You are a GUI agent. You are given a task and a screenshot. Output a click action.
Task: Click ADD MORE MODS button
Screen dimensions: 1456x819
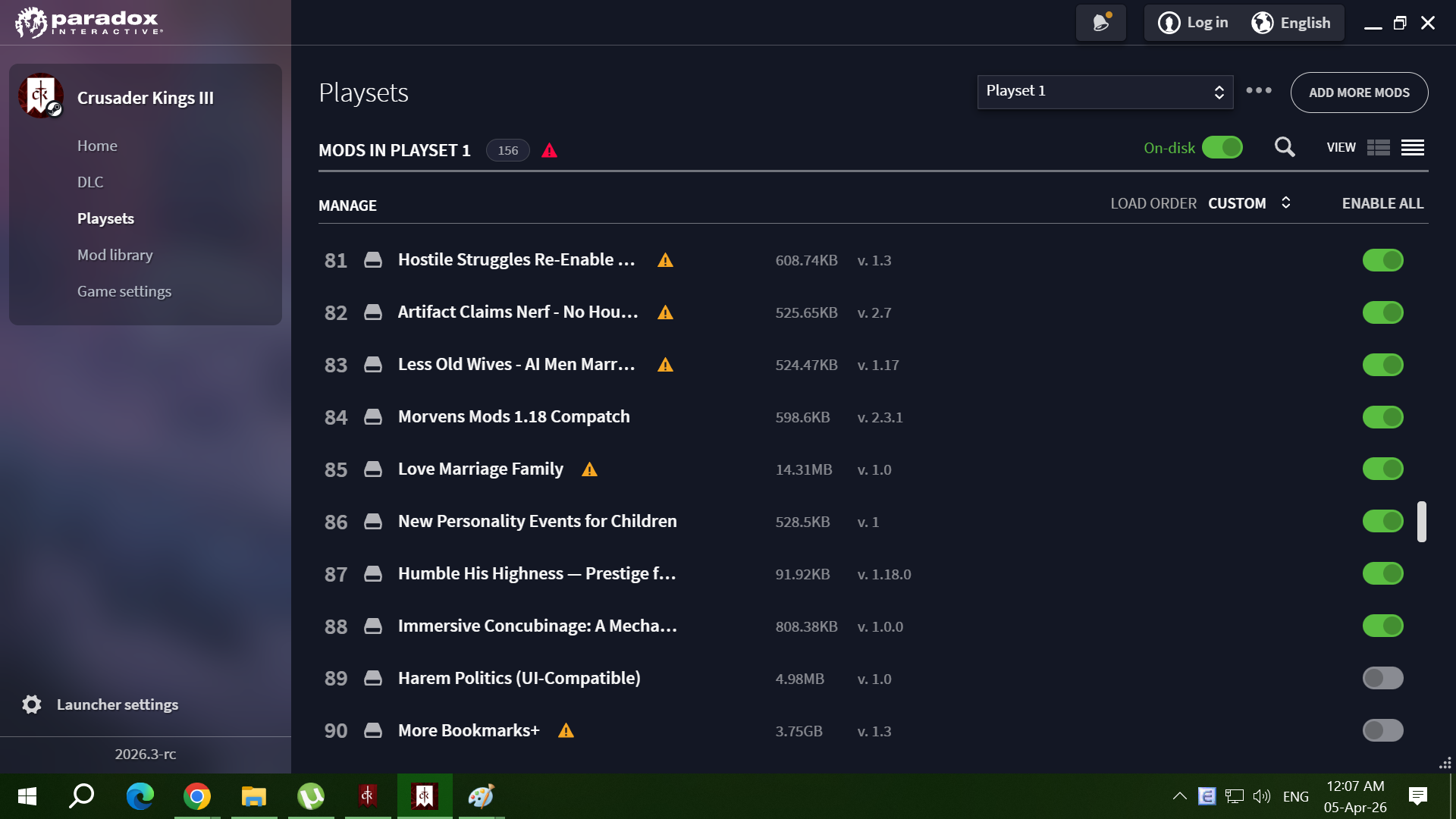1359,93
